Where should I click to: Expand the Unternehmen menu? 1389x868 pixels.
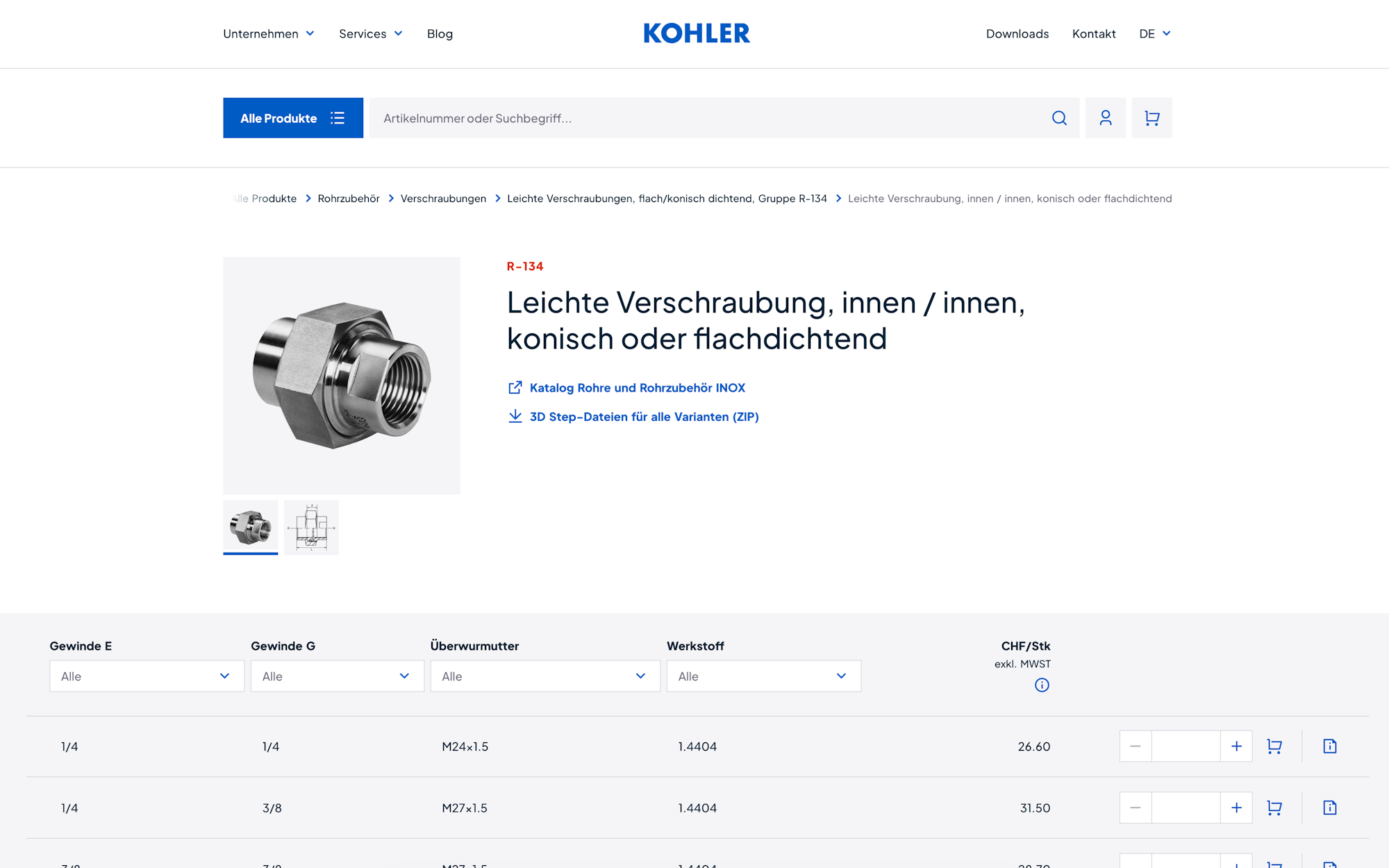[x=269, y=33]
